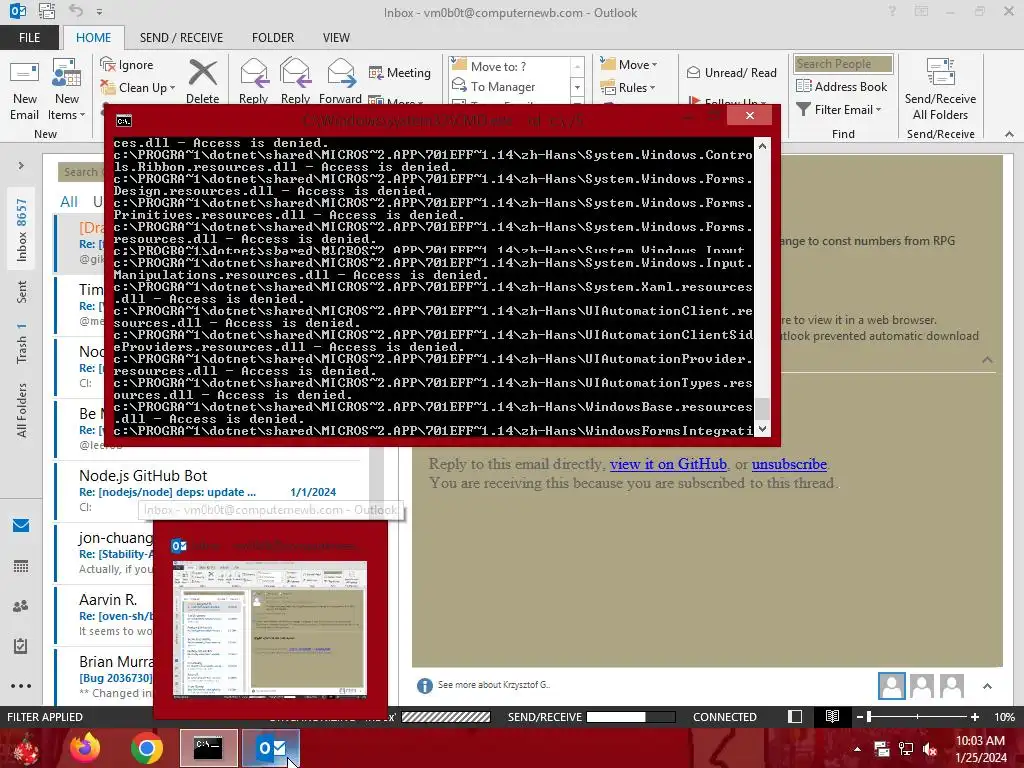Select the HOME ribbon tab
Viewport: 1024px width, 768px height.
point(93,37)
